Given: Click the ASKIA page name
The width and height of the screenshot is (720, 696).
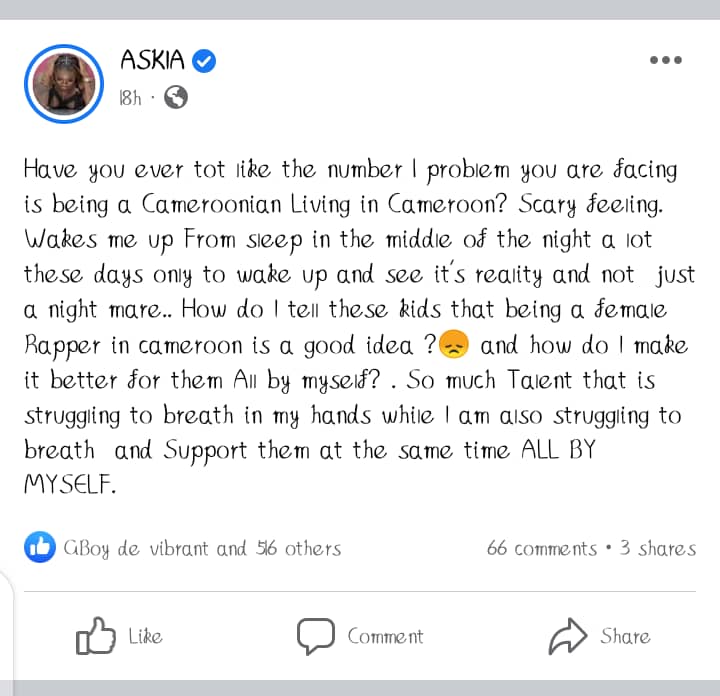Looking at the screenshot, I should tap(152, 60).
